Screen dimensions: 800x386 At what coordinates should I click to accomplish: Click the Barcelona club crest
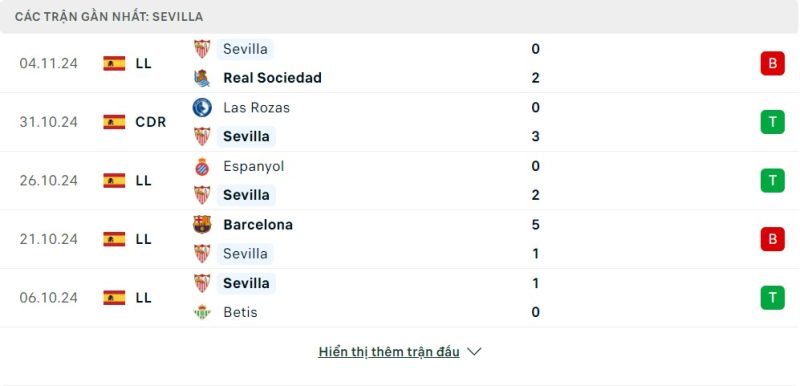tap(202, 224)
